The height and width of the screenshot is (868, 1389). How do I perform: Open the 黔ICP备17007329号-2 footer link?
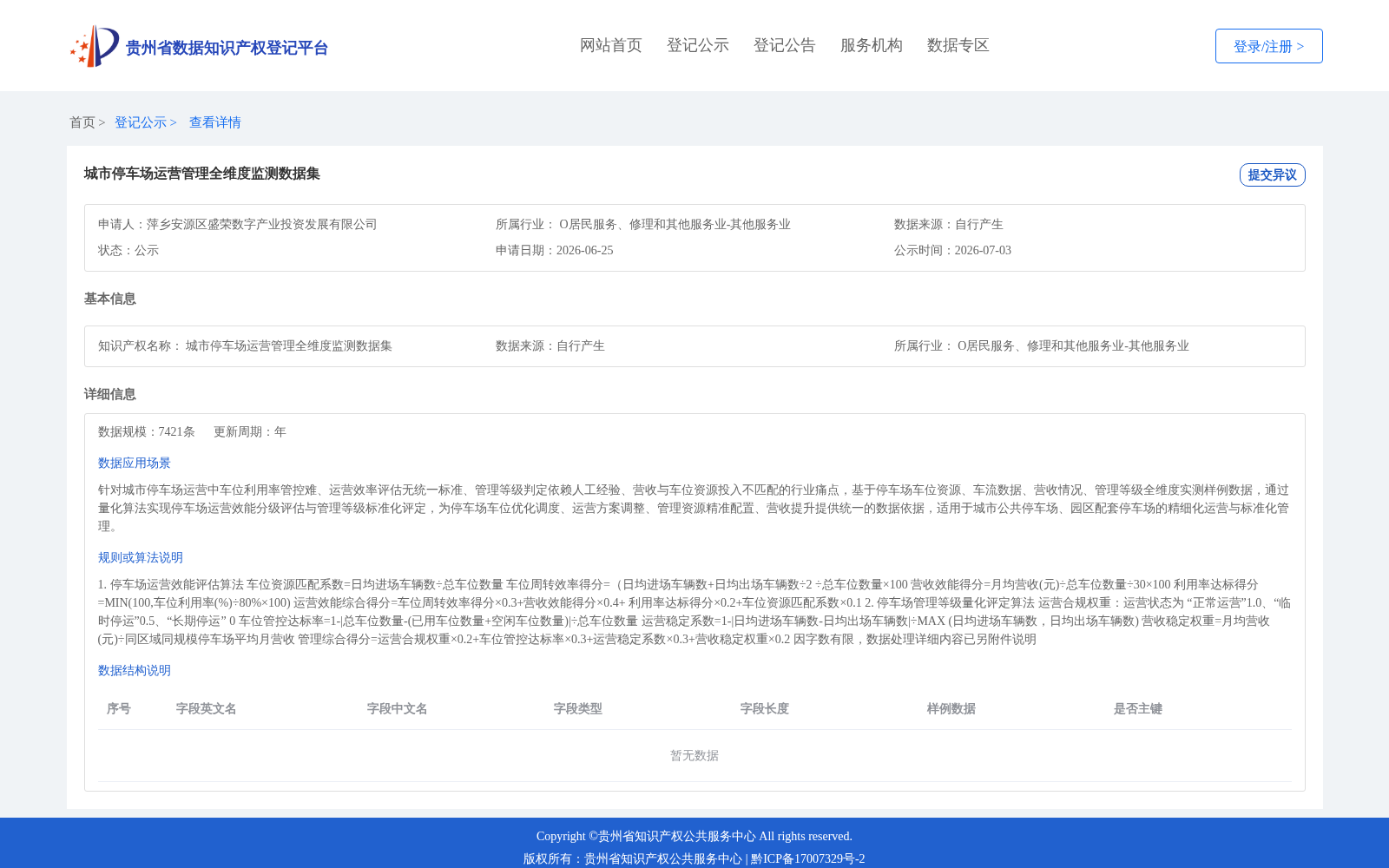coord(808,858)
